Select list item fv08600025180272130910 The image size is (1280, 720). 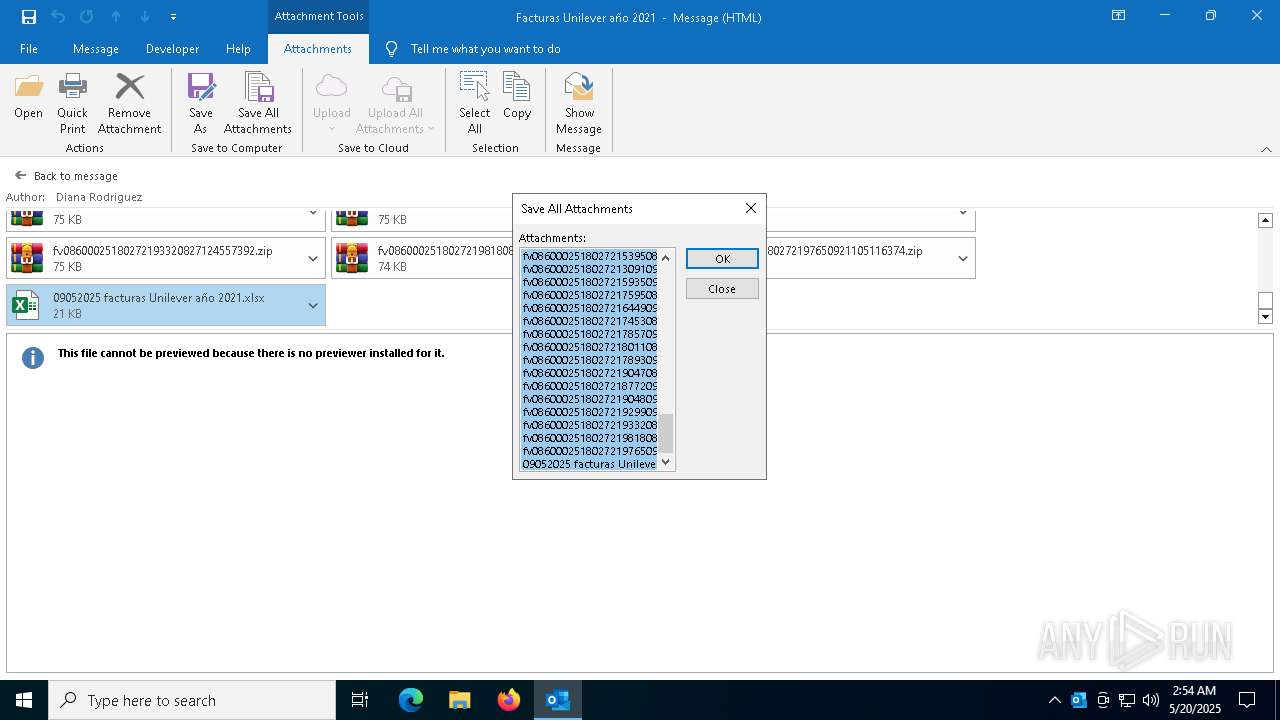click(590, 269)
